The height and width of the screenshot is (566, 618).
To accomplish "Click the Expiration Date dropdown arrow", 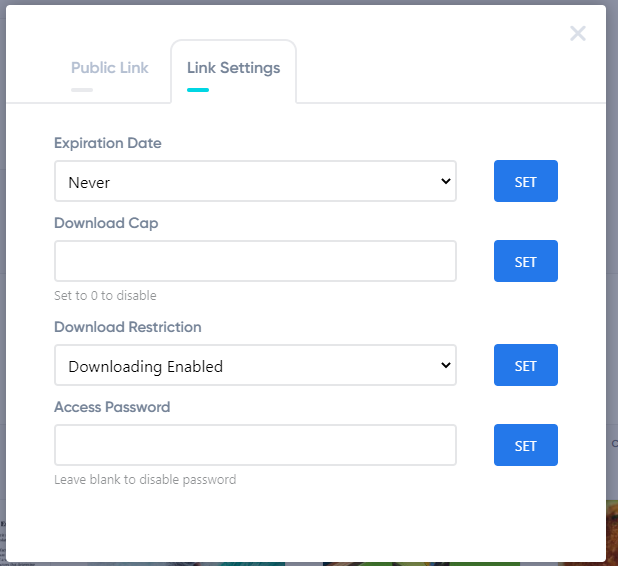I will tap(446, 181).
